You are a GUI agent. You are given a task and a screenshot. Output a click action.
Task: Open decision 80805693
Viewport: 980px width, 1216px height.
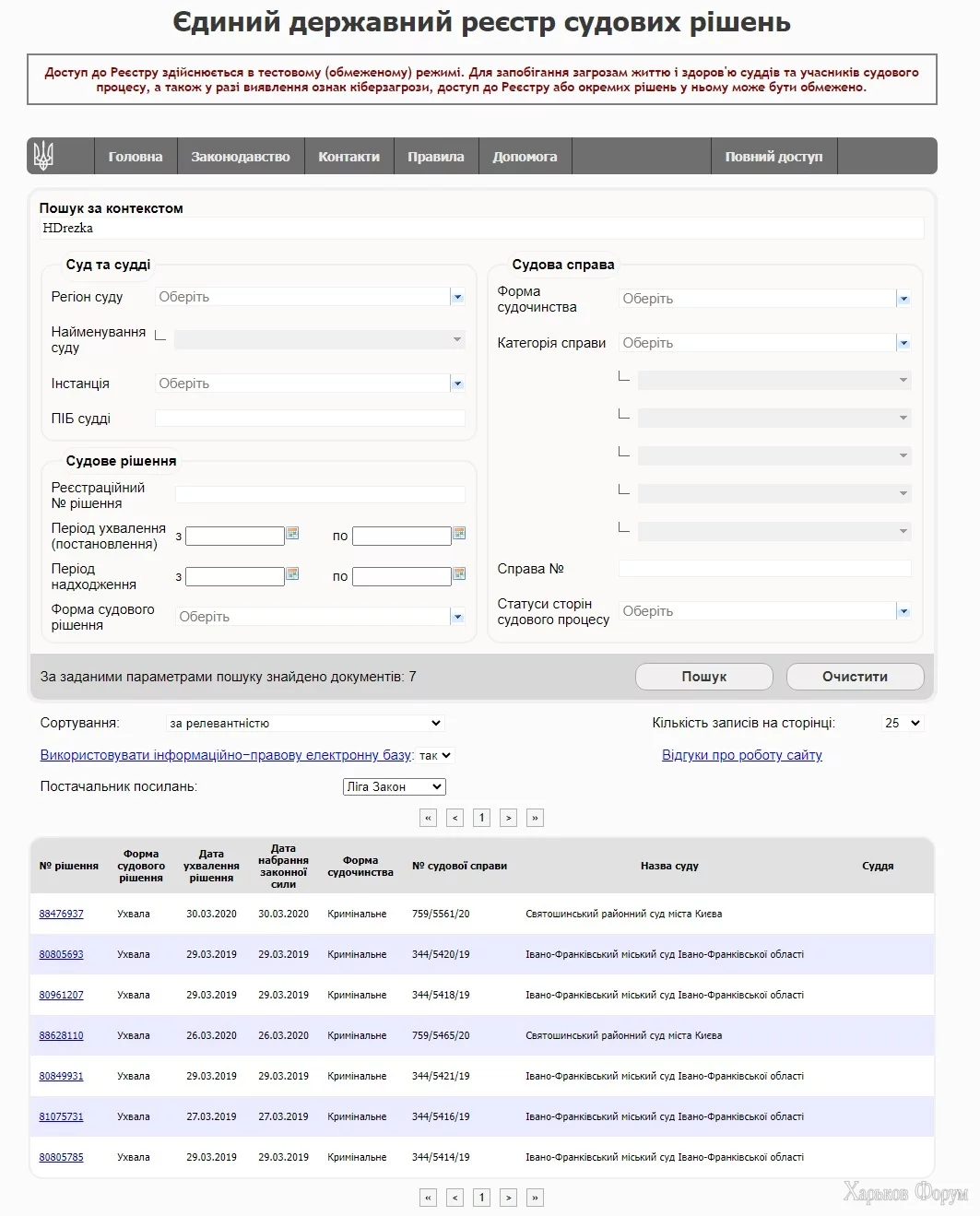[61, 954]
